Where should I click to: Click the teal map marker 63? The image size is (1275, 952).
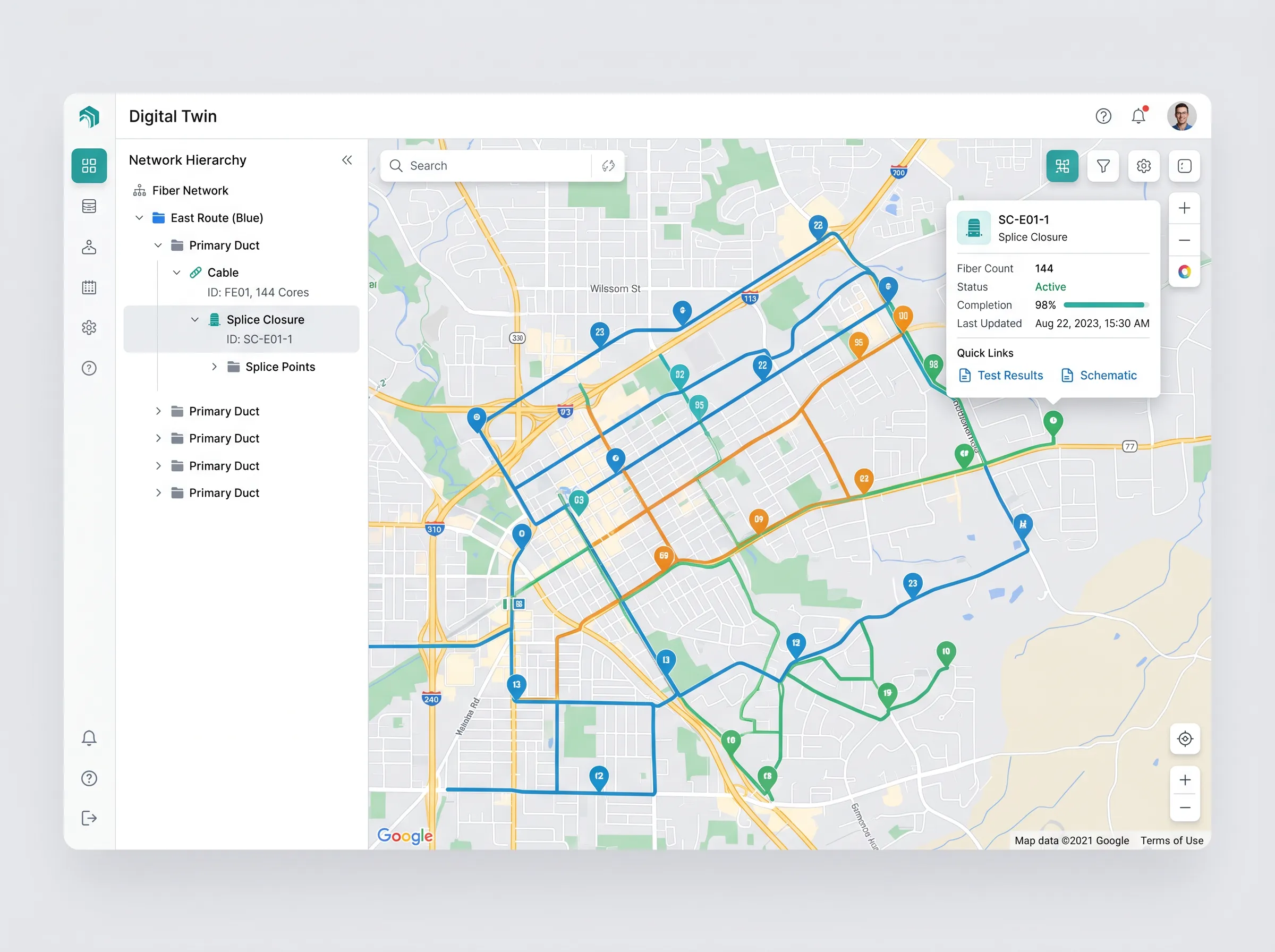pos(579,501)
